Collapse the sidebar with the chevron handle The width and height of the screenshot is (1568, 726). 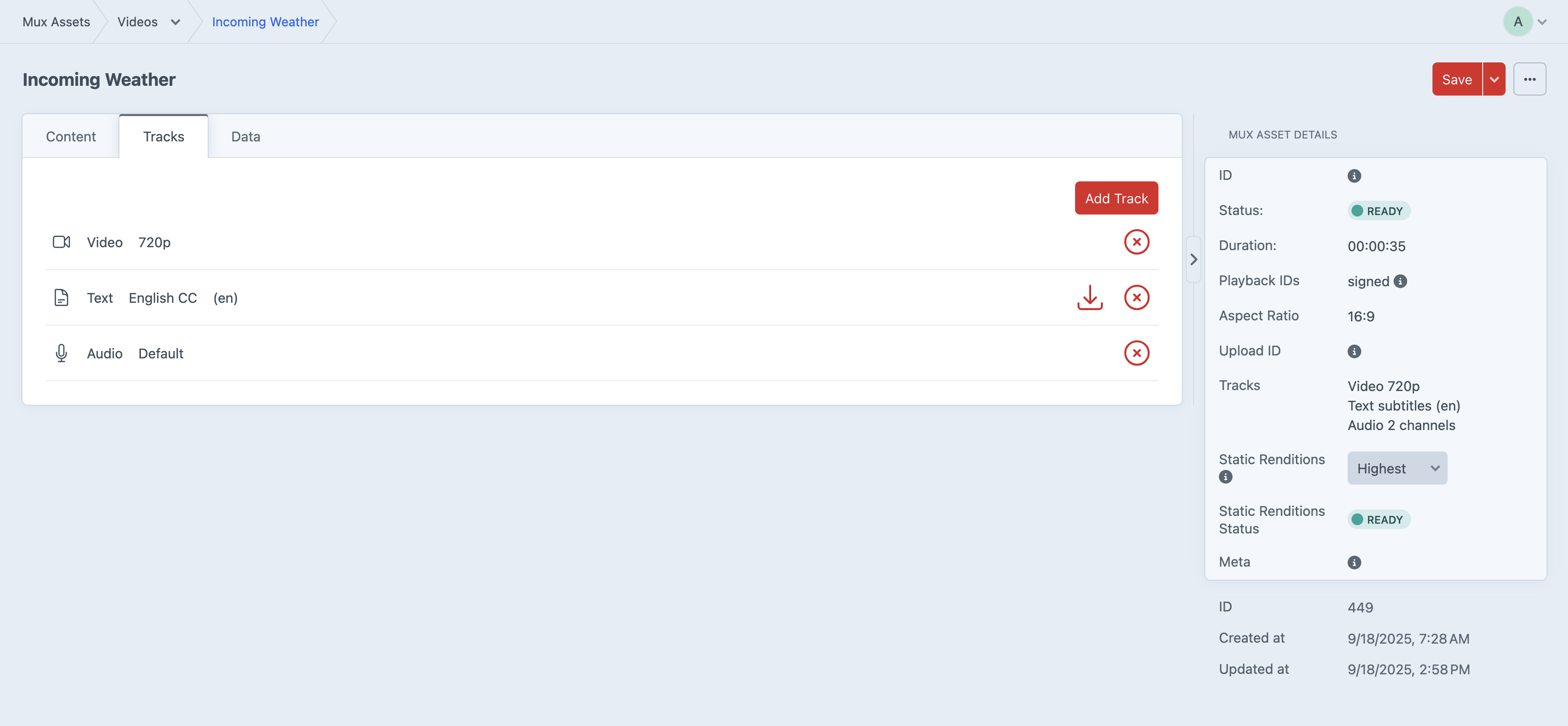[x=1193, y=259]
